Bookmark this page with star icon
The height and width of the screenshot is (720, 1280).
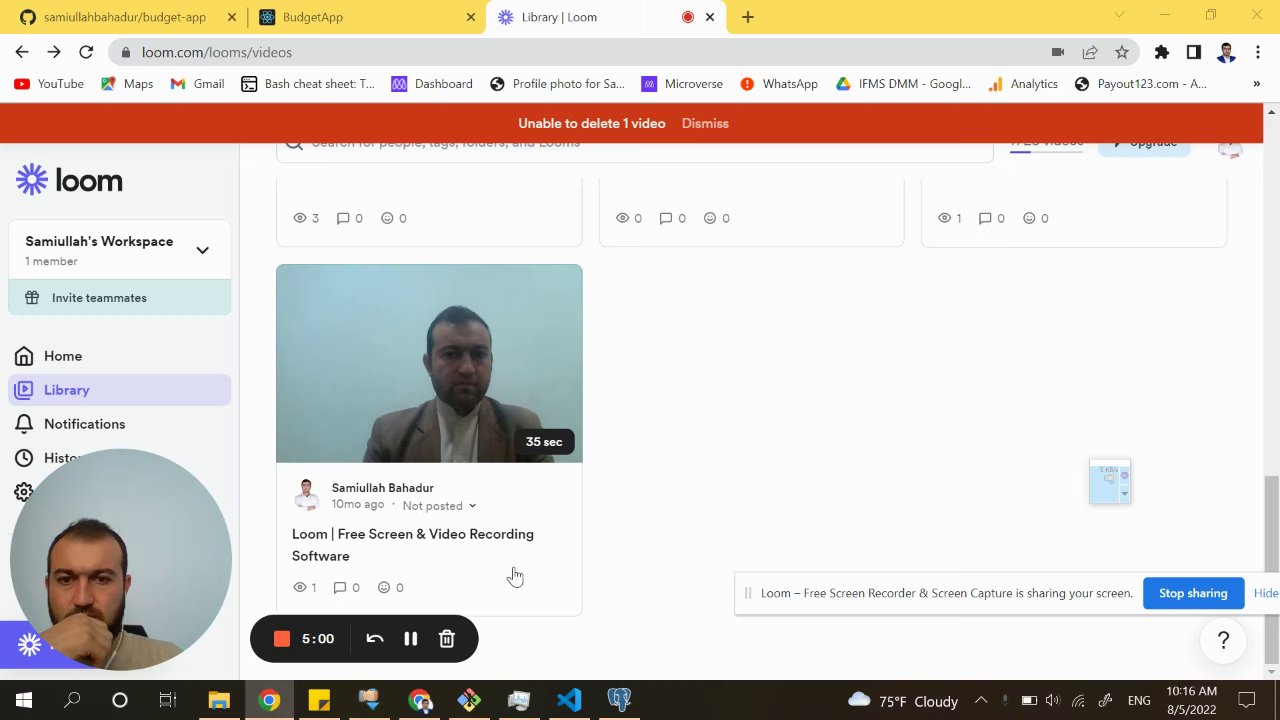click(1122, 52)
